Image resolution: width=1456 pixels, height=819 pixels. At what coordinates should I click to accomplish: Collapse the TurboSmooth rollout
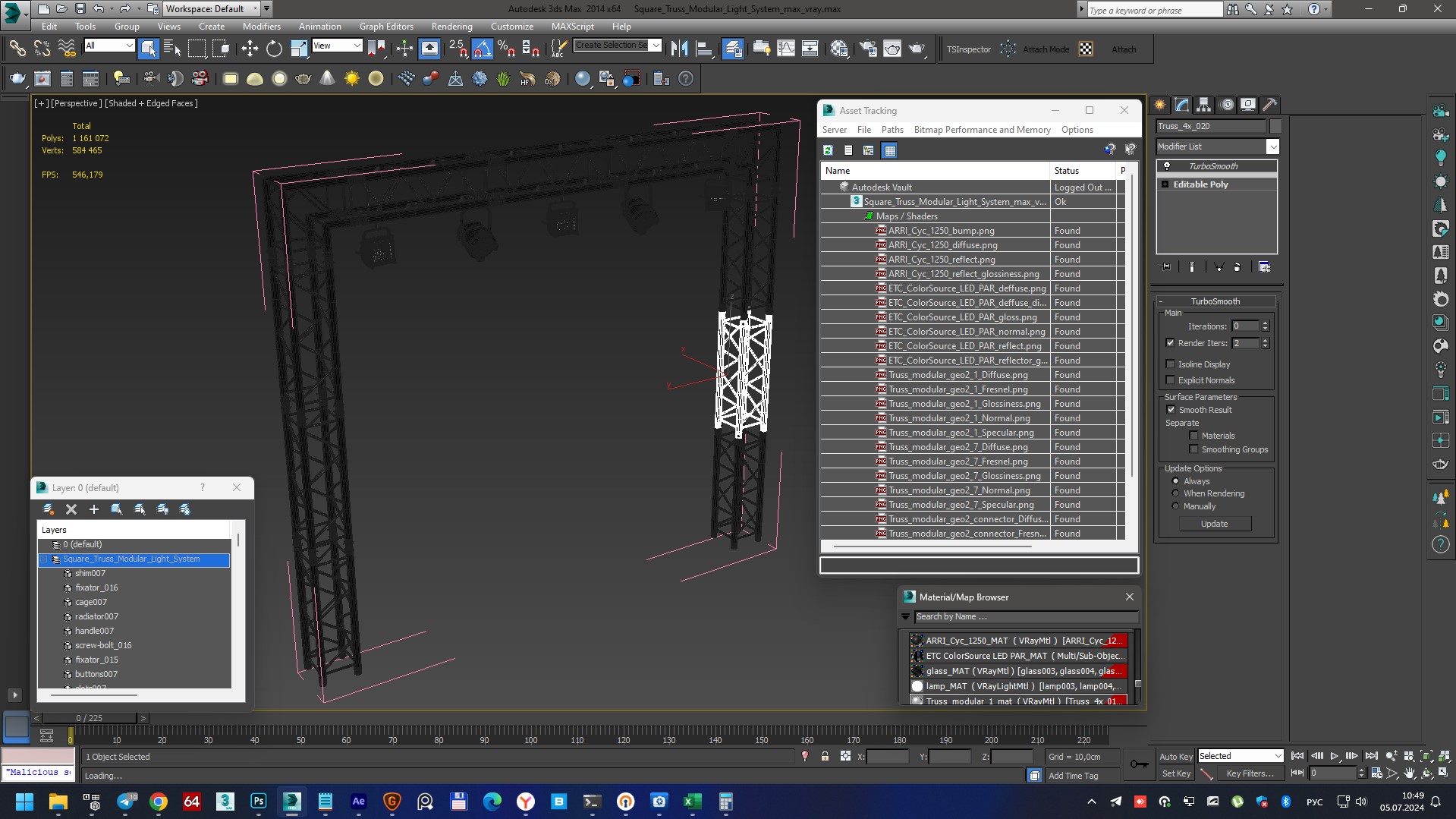point(1161,301)
